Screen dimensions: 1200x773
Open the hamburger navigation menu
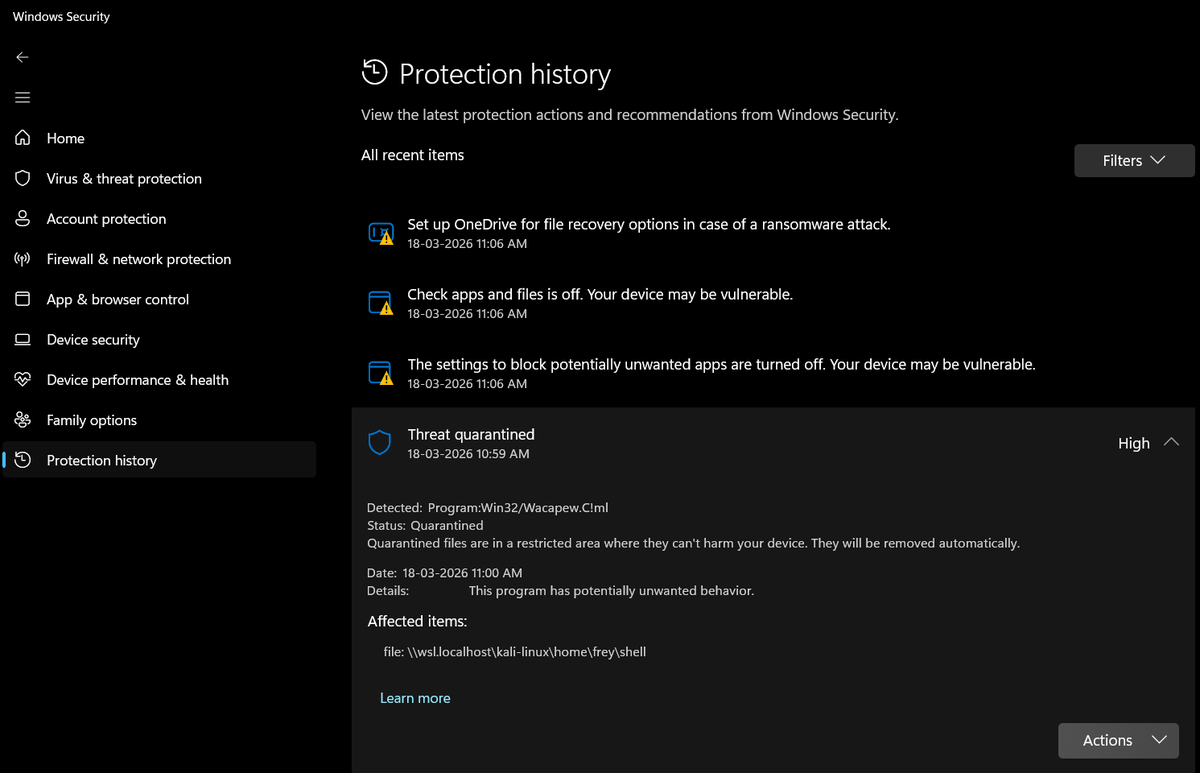(x=22, y=97)
